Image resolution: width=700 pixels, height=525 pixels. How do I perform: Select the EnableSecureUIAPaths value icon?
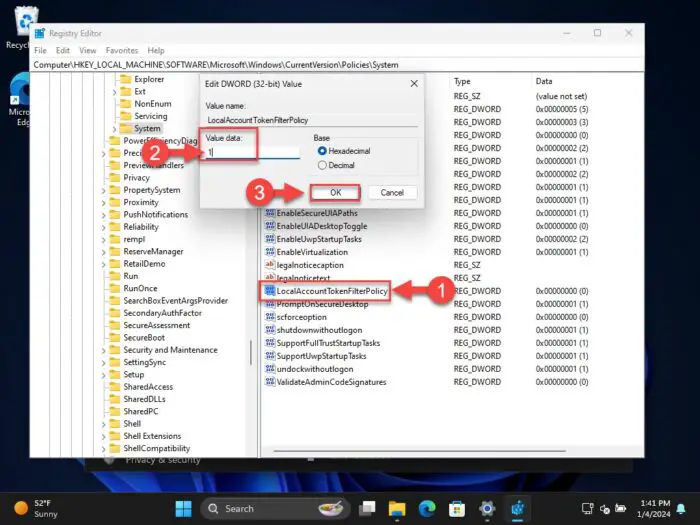270,213
